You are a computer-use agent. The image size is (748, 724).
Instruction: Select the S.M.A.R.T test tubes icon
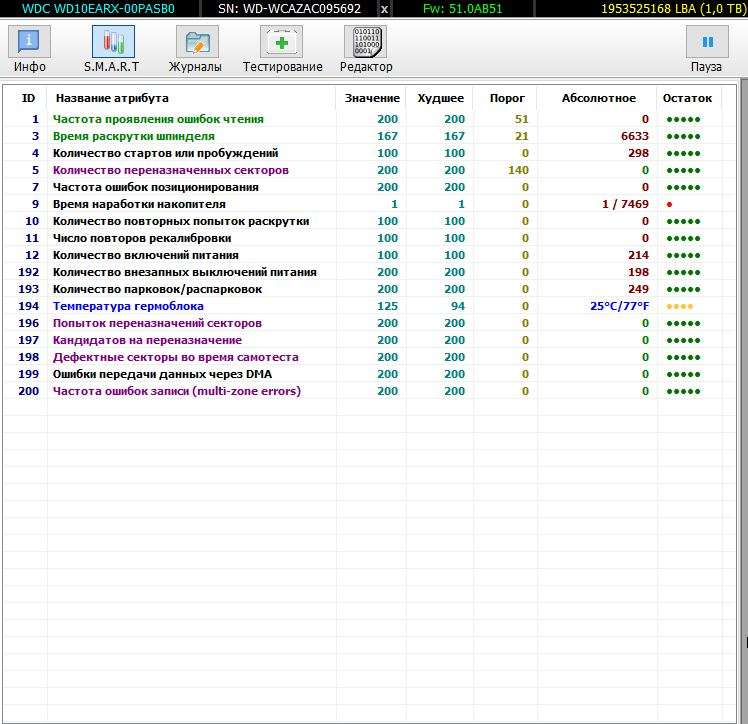point(113,42)
